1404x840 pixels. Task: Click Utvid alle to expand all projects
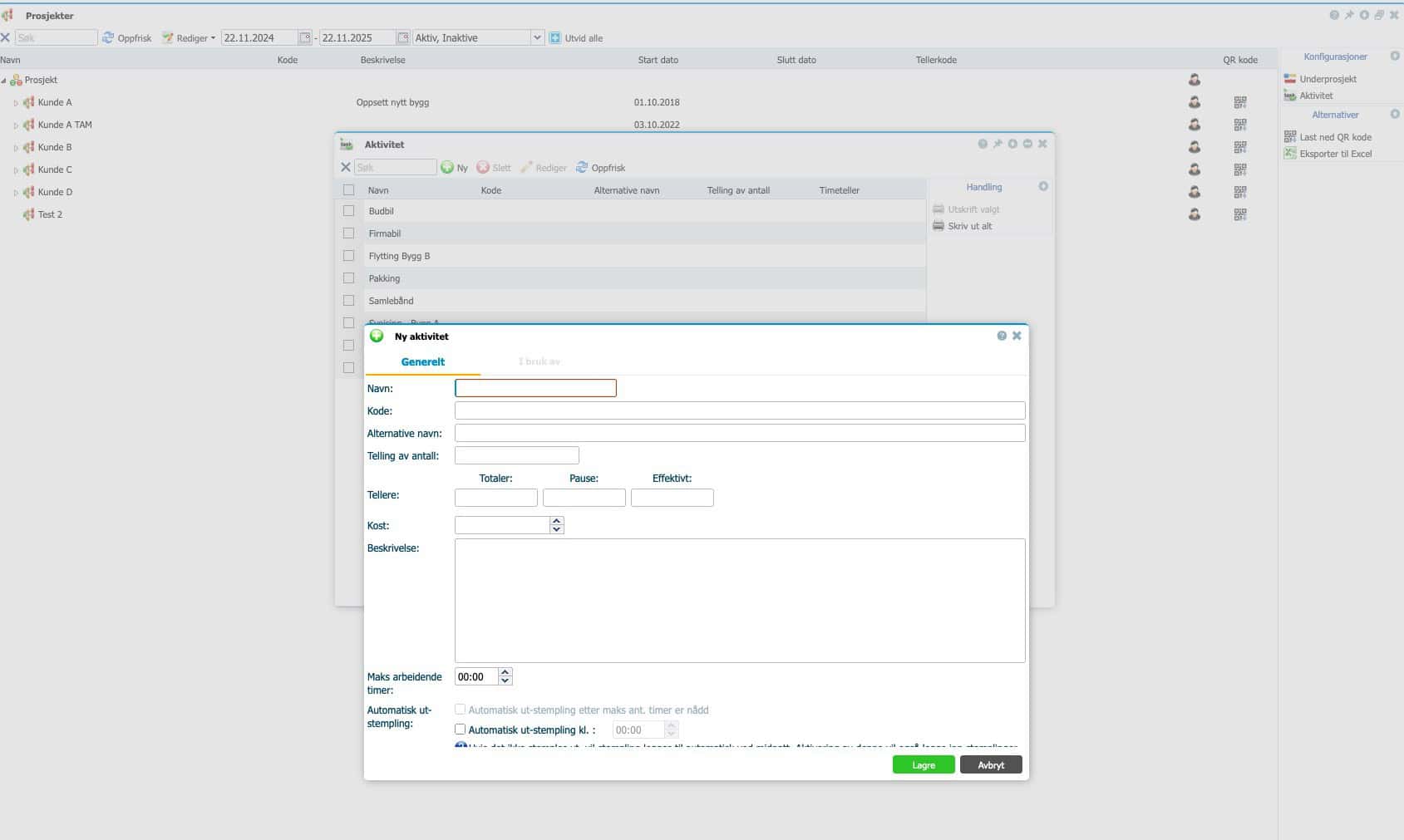tap(576, 38)
